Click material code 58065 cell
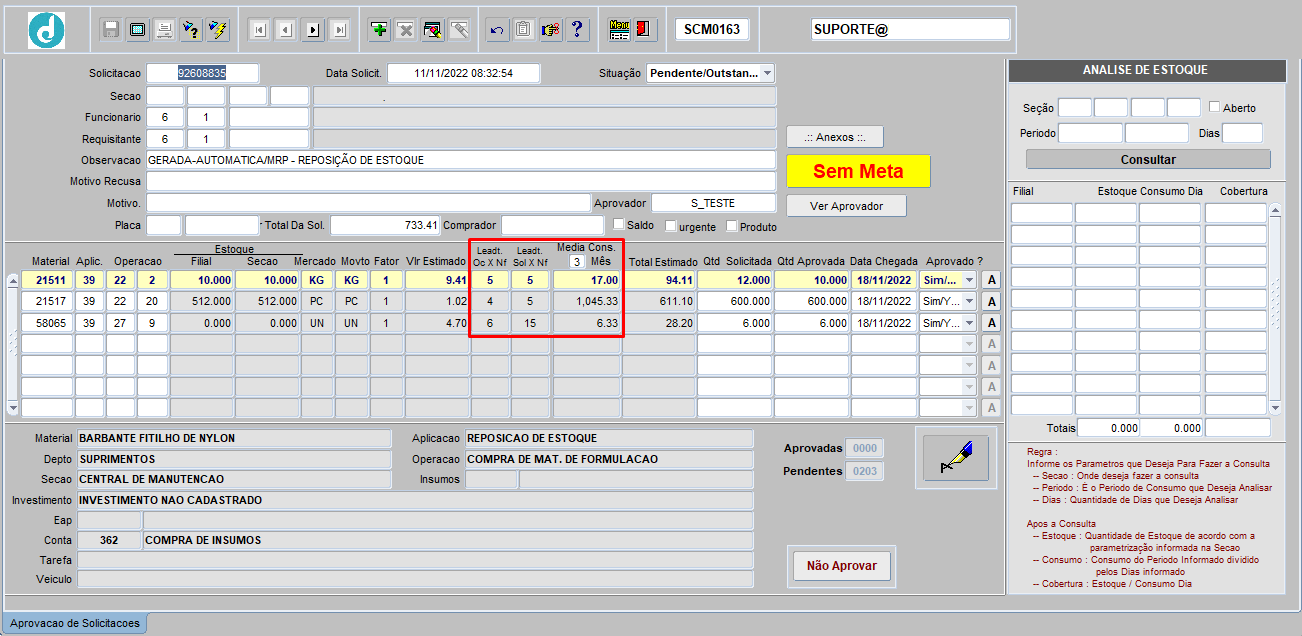Screen dimensions: 1302x636 (x=47, y=322)
